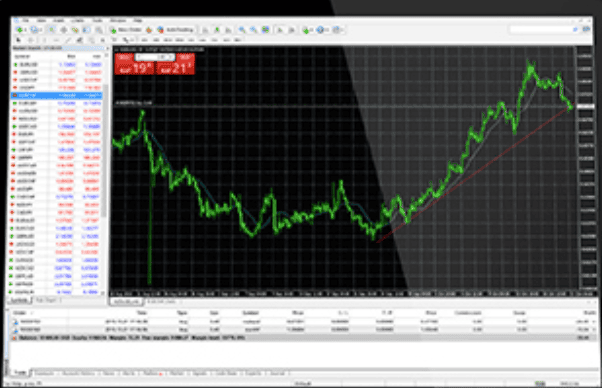
Task: Tile chart windows icon
Action: (x=265, y=30)
